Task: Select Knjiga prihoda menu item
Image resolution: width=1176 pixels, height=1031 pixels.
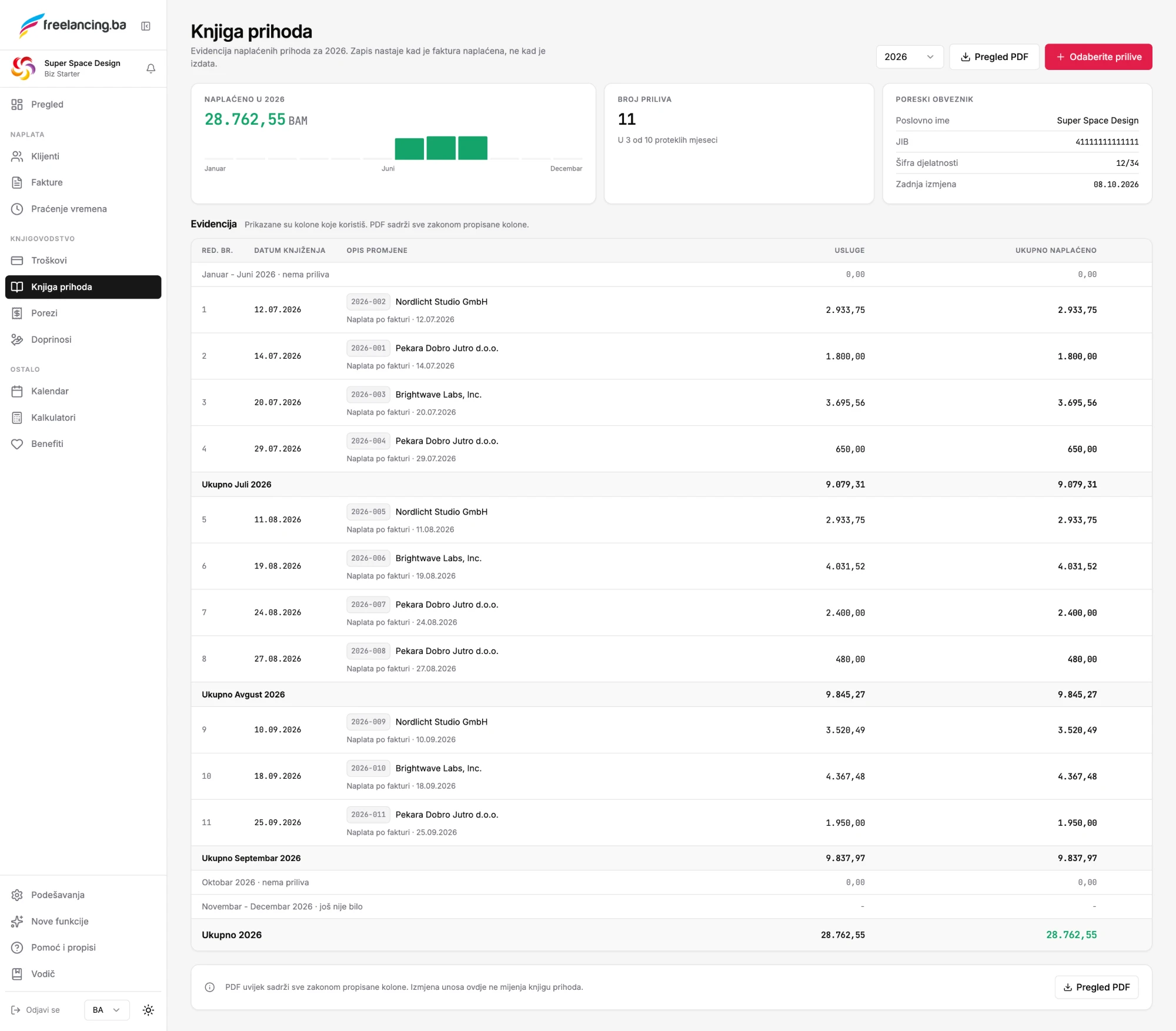Action: [83, 287]
